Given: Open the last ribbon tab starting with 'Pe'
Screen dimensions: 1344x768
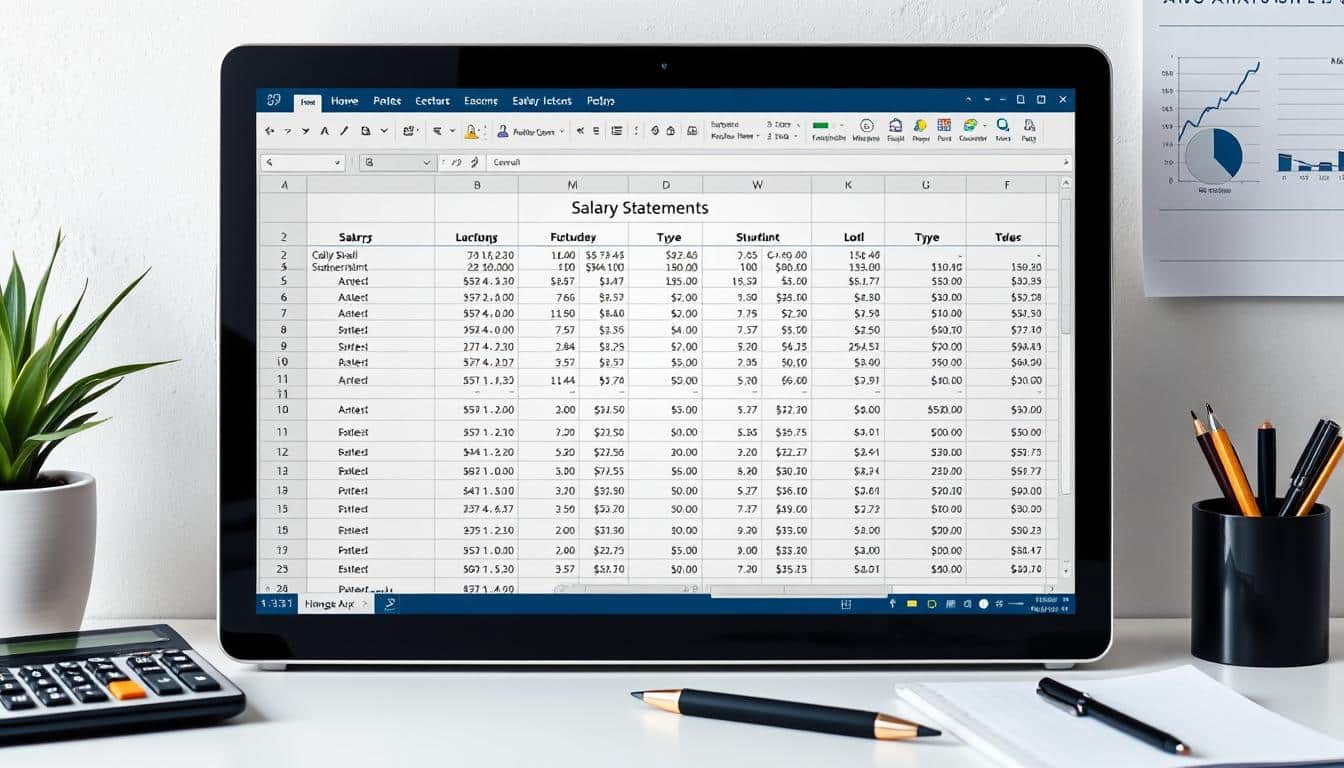Looking at the screenshot, I should click(601, 101).
